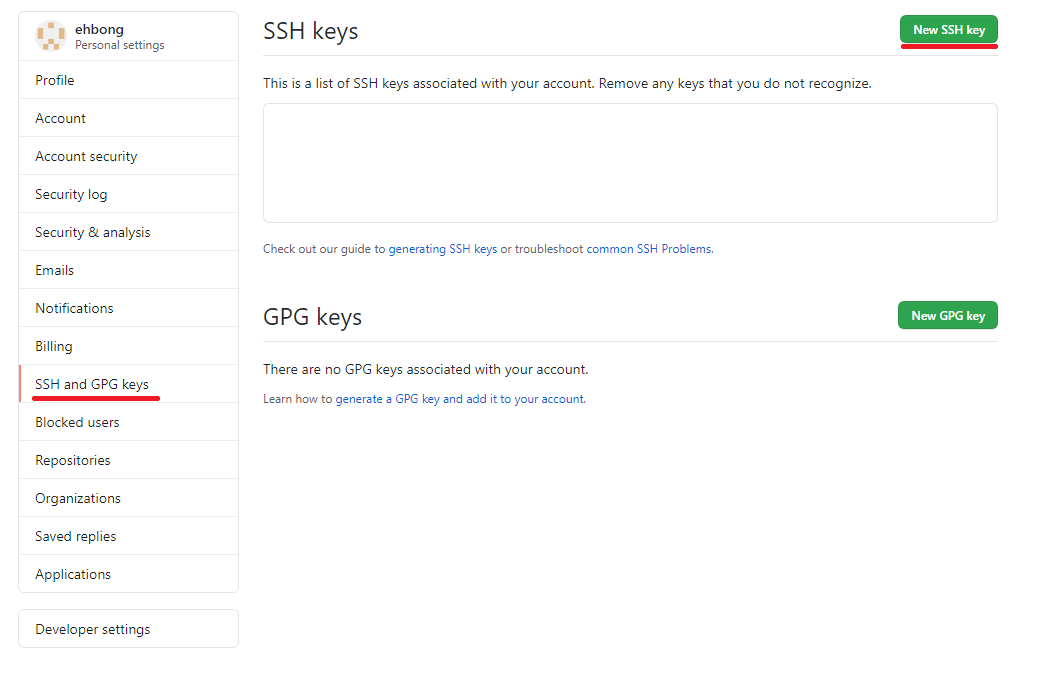
Task: Open the common SSH Problems troubleshooting link
Action: click(x=648, y=248)
